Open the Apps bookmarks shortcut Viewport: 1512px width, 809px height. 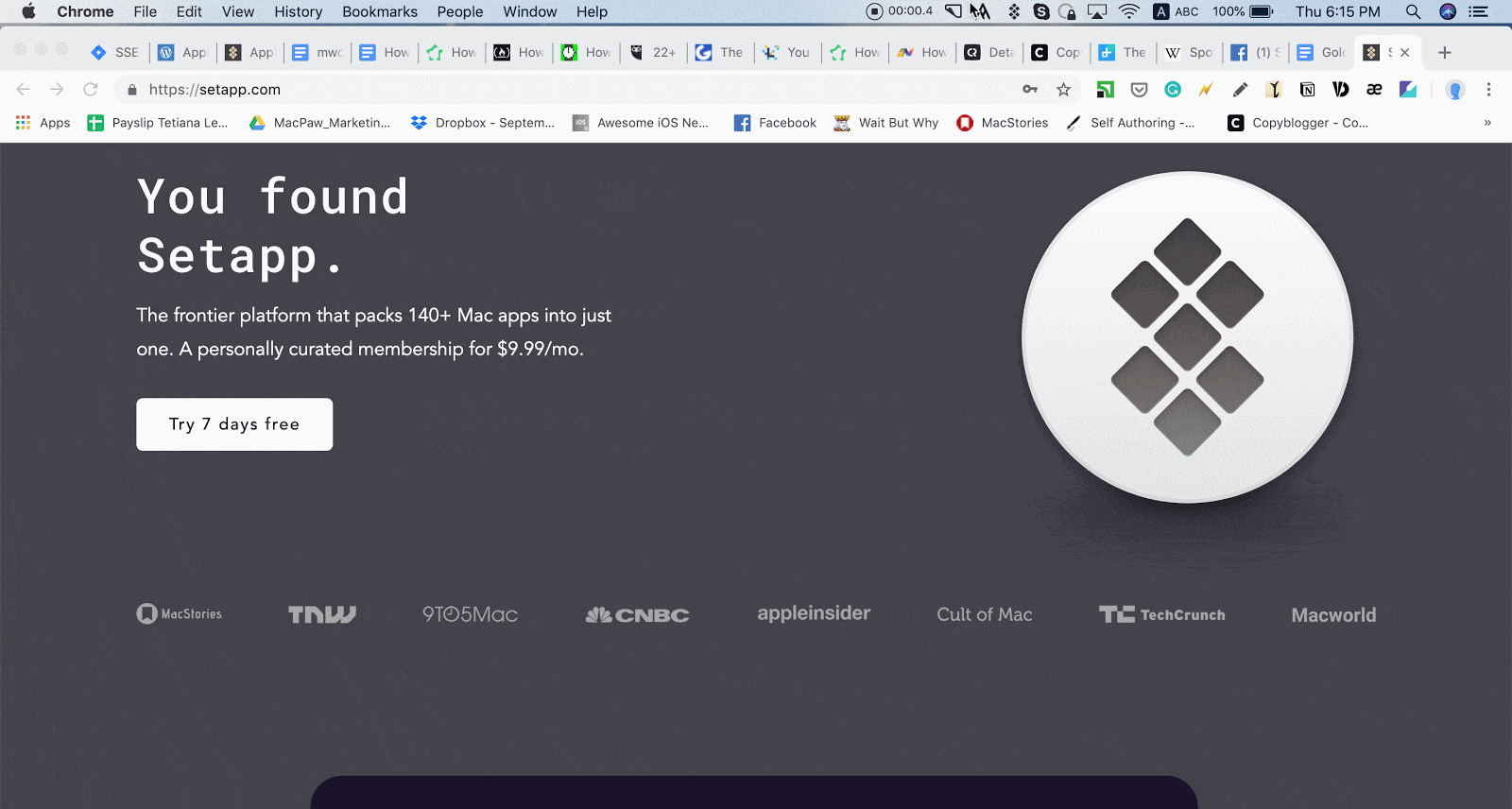(x=43, y=123)
